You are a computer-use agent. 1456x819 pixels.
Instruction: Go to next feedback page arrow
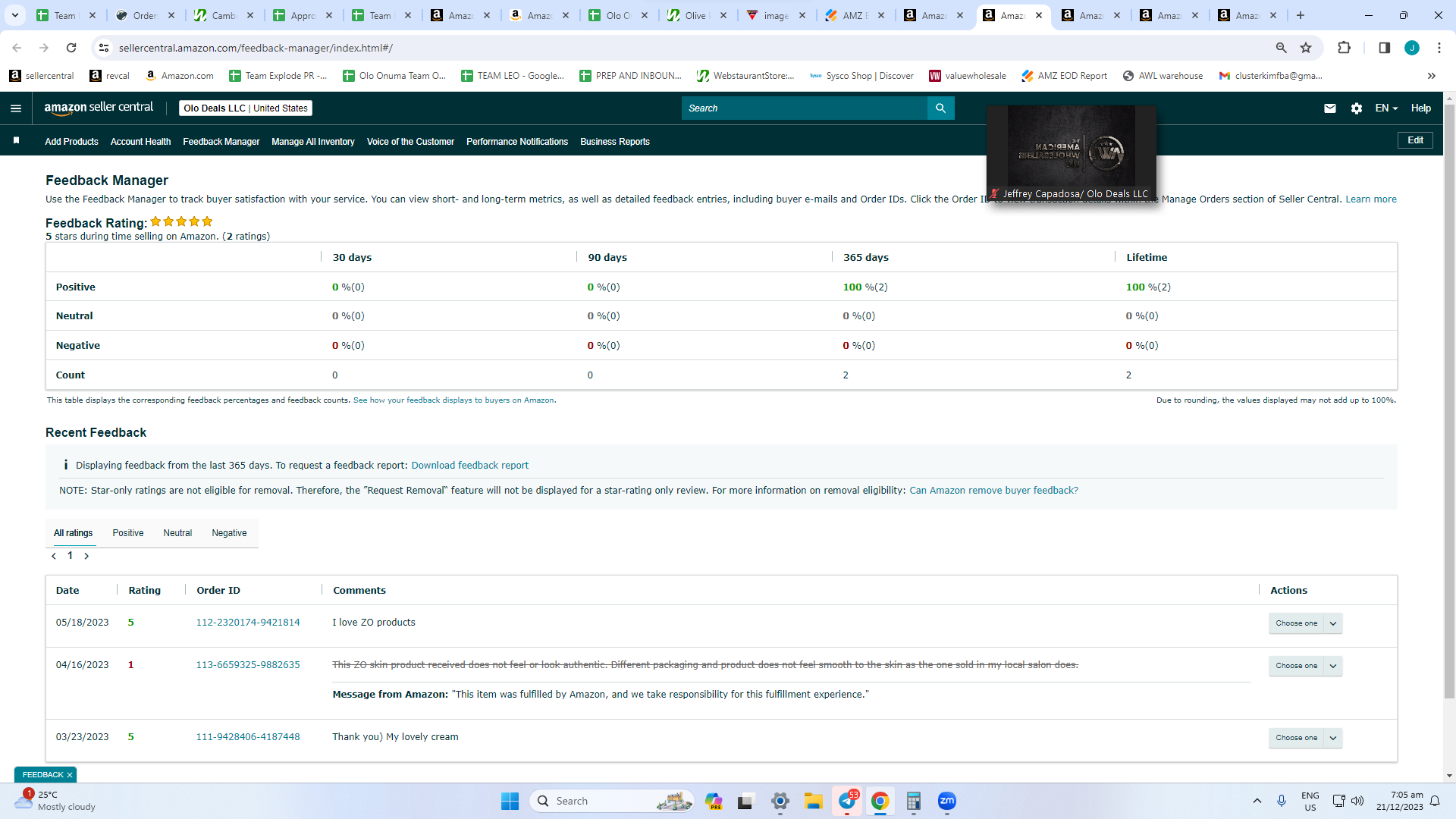(x=86, y=556)
